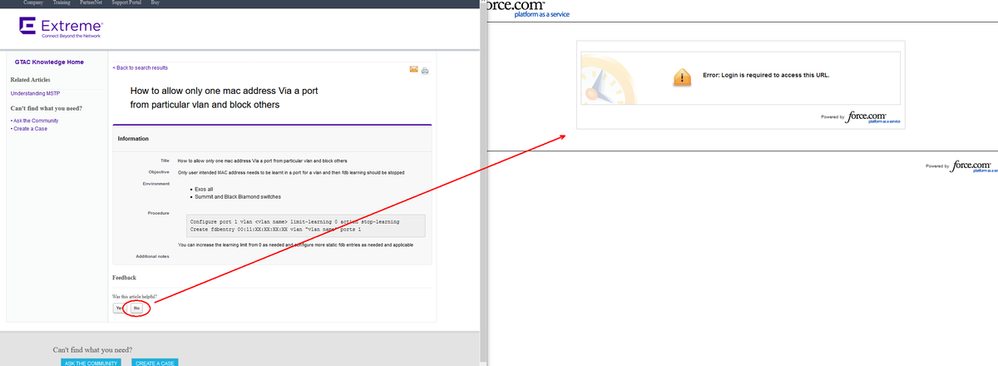The image size is (998, 366).
Task: Click the print article printer icon
Action: pyautogui.click(x=425, y=71)
